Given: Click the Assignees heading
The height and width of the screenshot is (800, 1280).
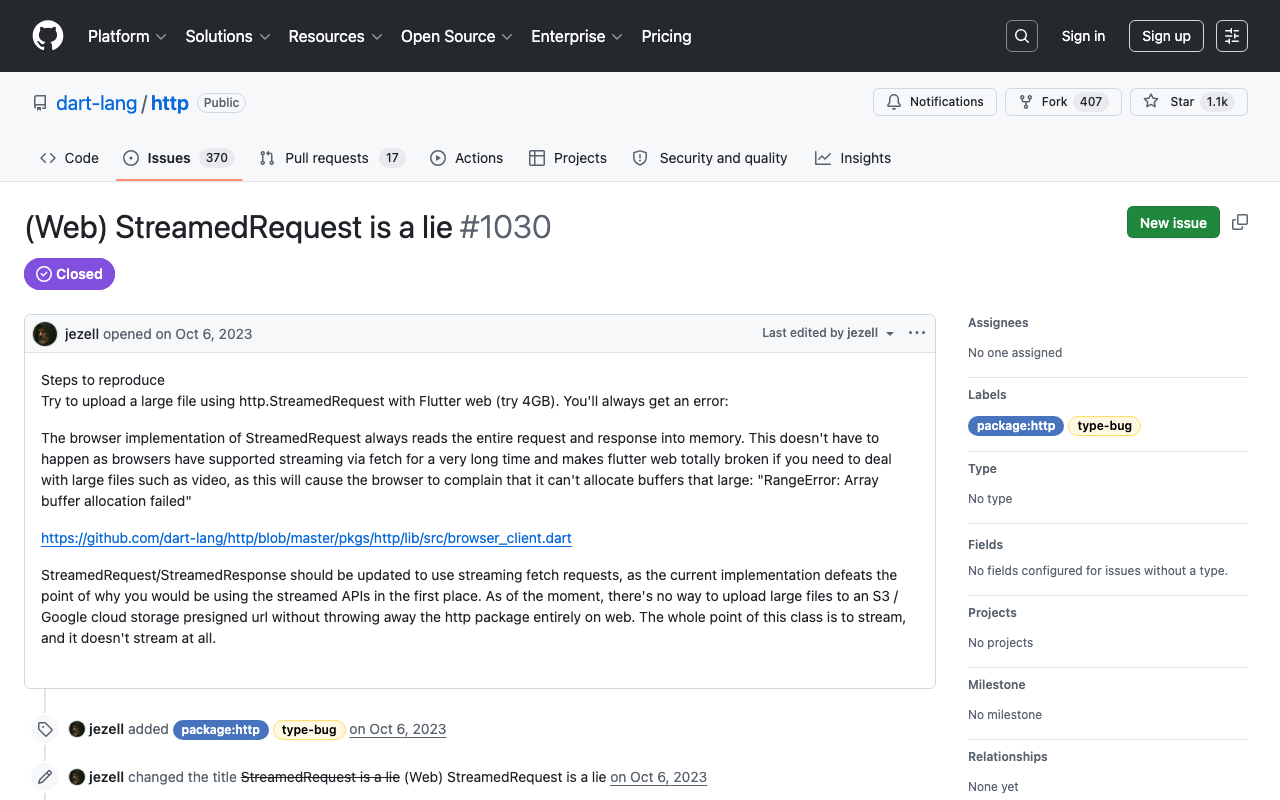Looking at the screenshot, I should pyautogui.click(x=998, y=323).
